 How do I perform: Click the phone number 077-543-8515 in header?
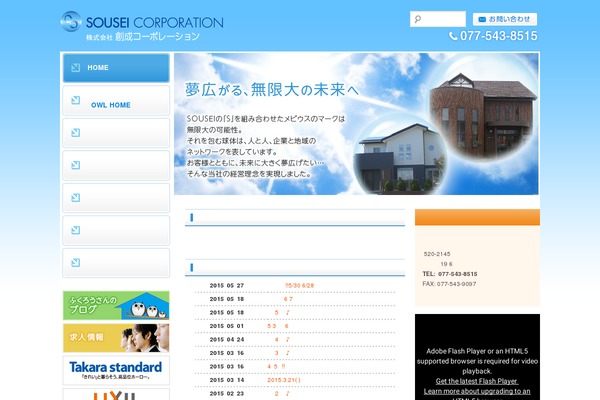[493, 36]
